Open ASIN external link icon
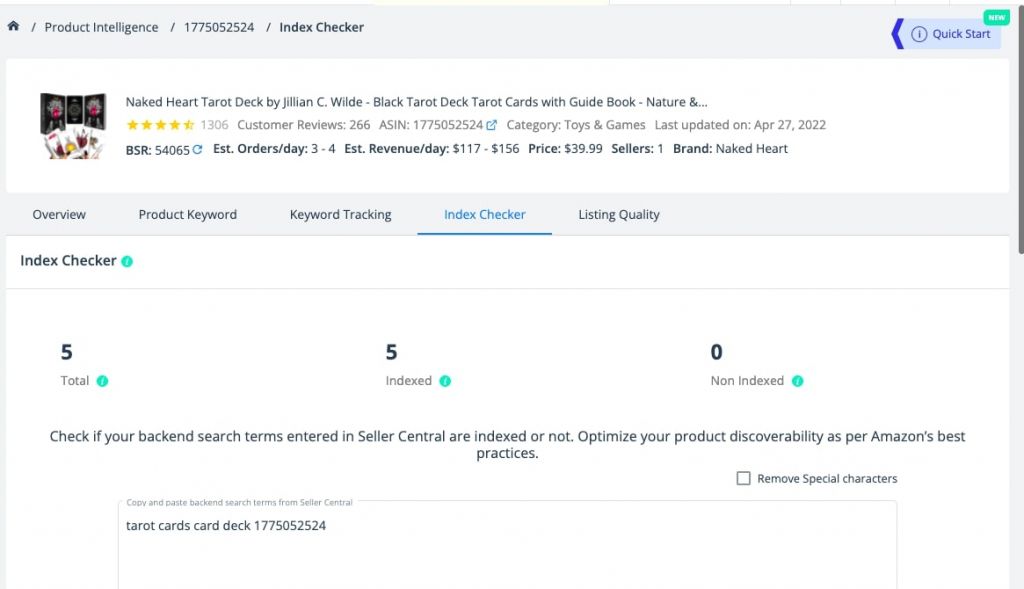The height and width of the screenshot is (589, 1024). (491, 125)
